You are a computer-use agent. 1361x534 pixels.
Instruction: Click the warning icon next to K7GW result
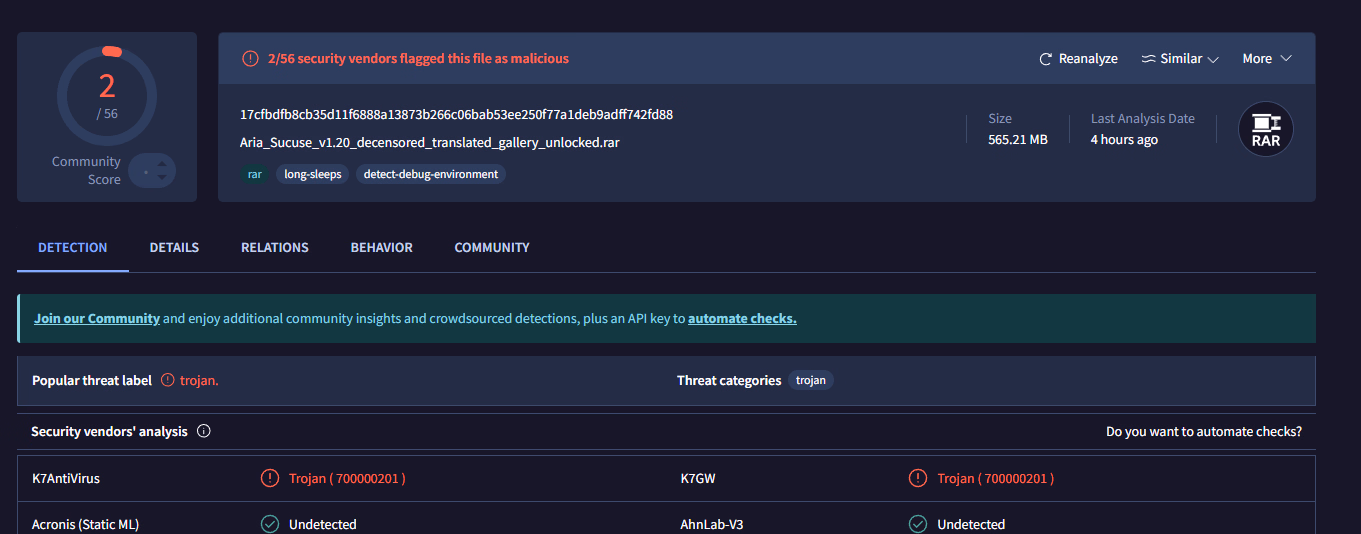pos(917,478)
